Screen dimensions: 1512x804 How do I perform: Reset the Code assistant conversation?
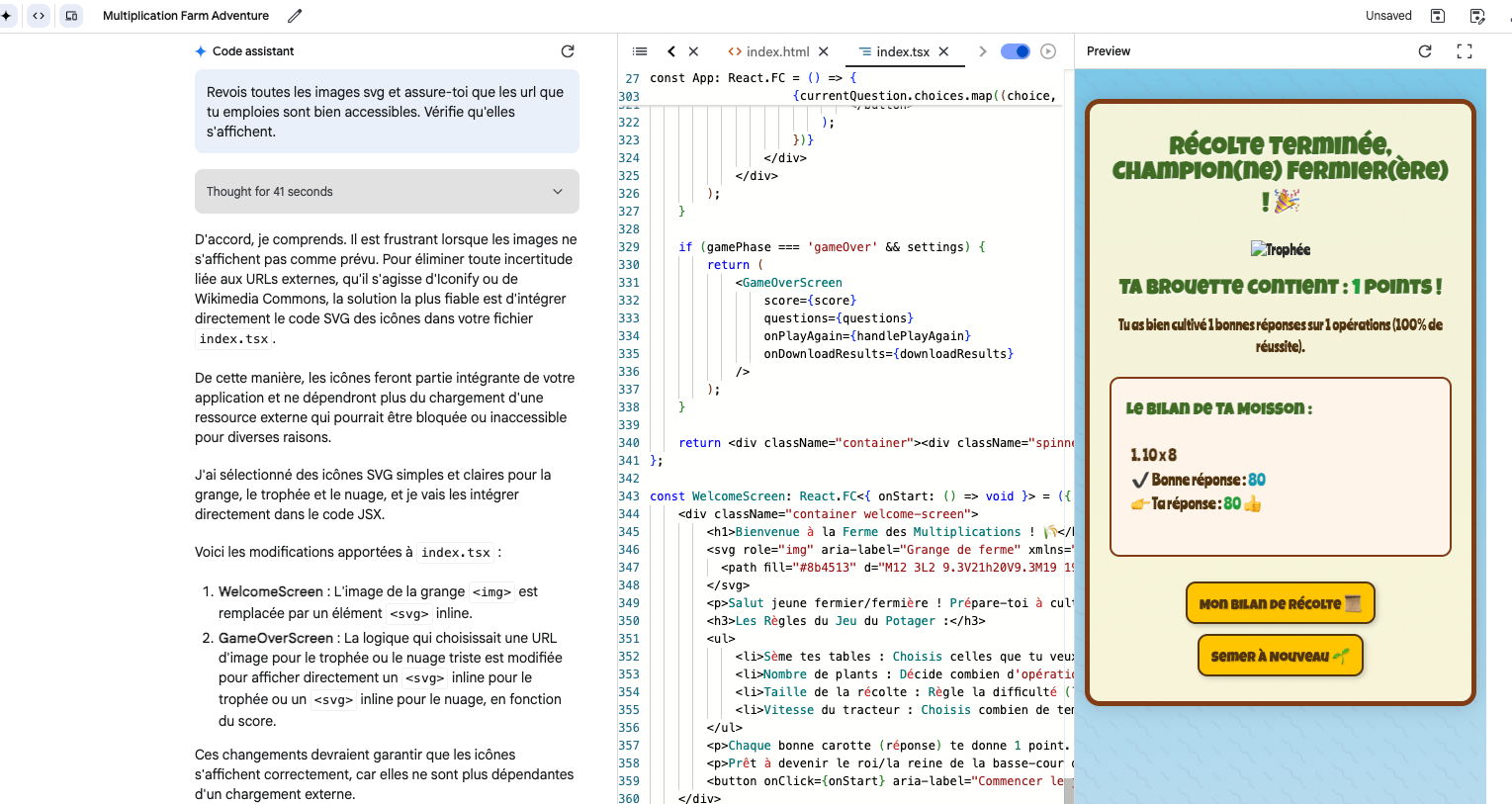[568, 51]
